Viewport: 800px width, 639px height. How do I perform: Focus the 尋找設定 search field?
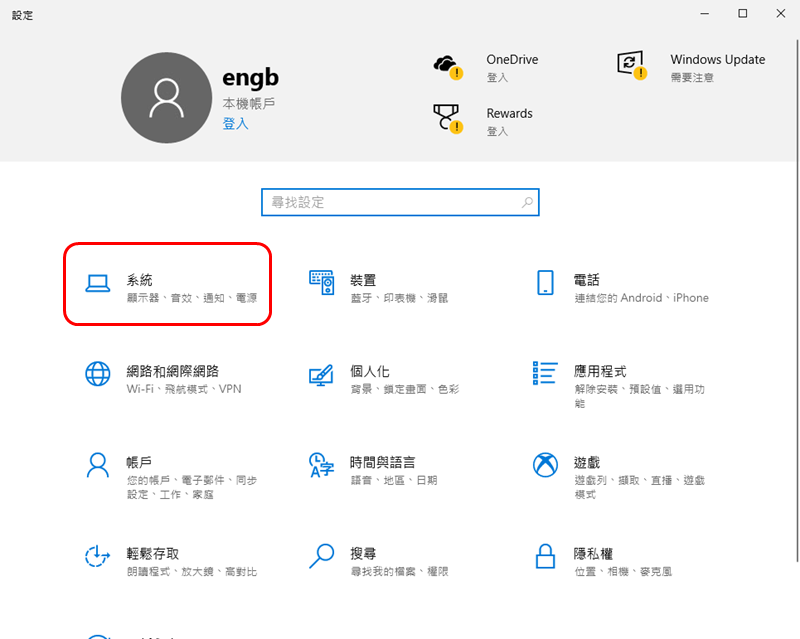(x=400, y=203)
